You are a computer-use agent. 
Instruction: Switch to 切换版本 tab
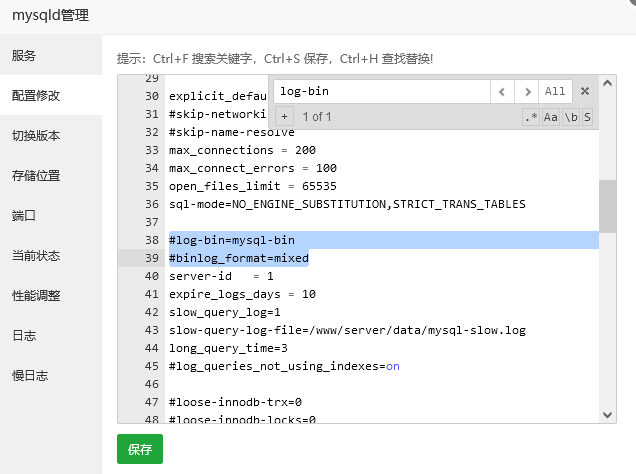[51, 135]
